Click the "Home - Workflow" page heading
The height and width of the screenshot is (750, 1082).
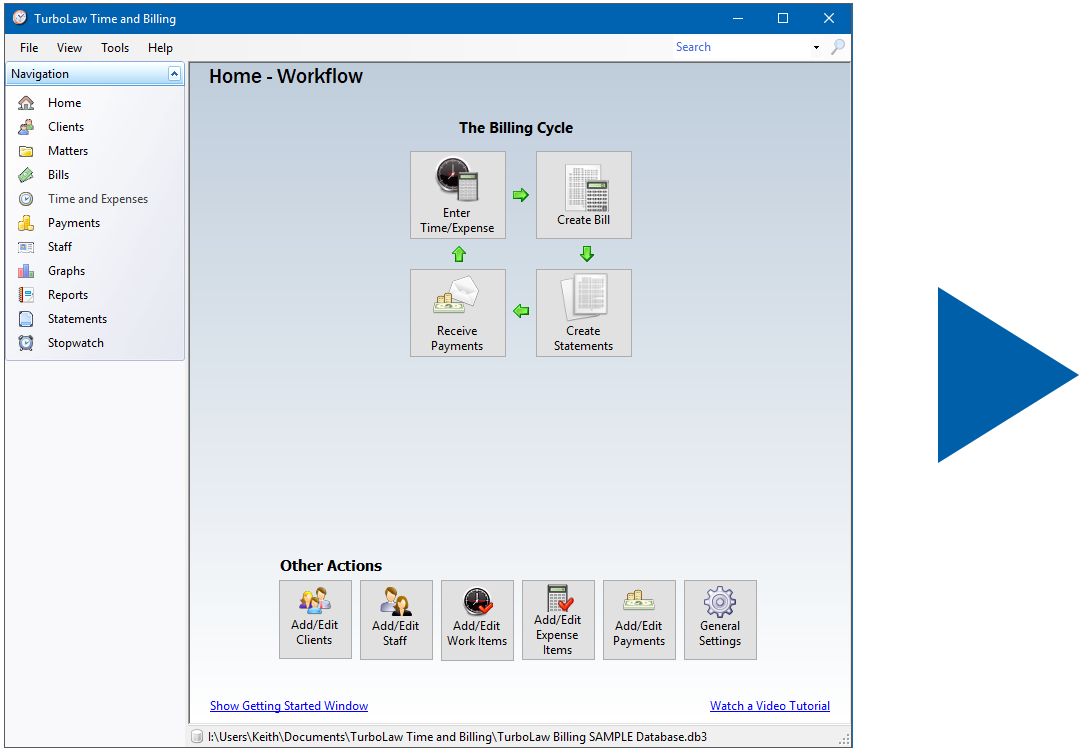tap(286, 76)
